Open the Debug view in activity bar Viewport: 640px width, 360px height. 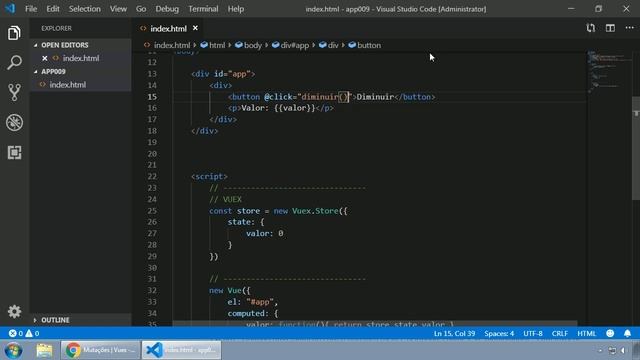click(x=14, y=122)
